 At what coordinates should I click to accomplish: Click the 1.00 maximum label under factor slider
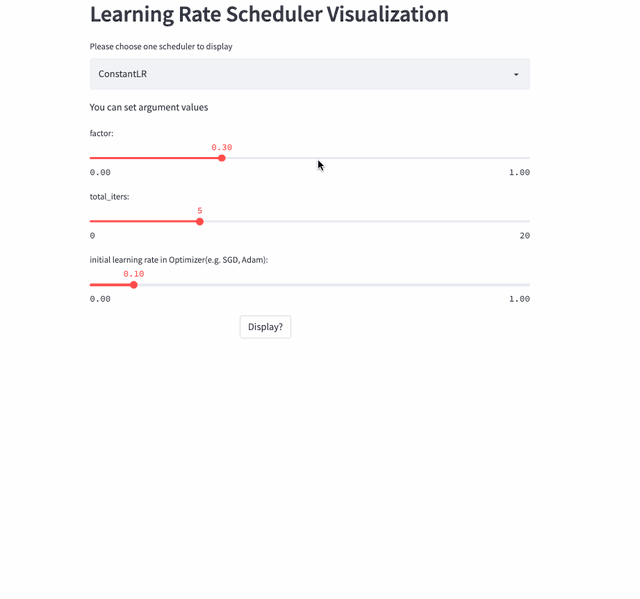tap(519, 172)
